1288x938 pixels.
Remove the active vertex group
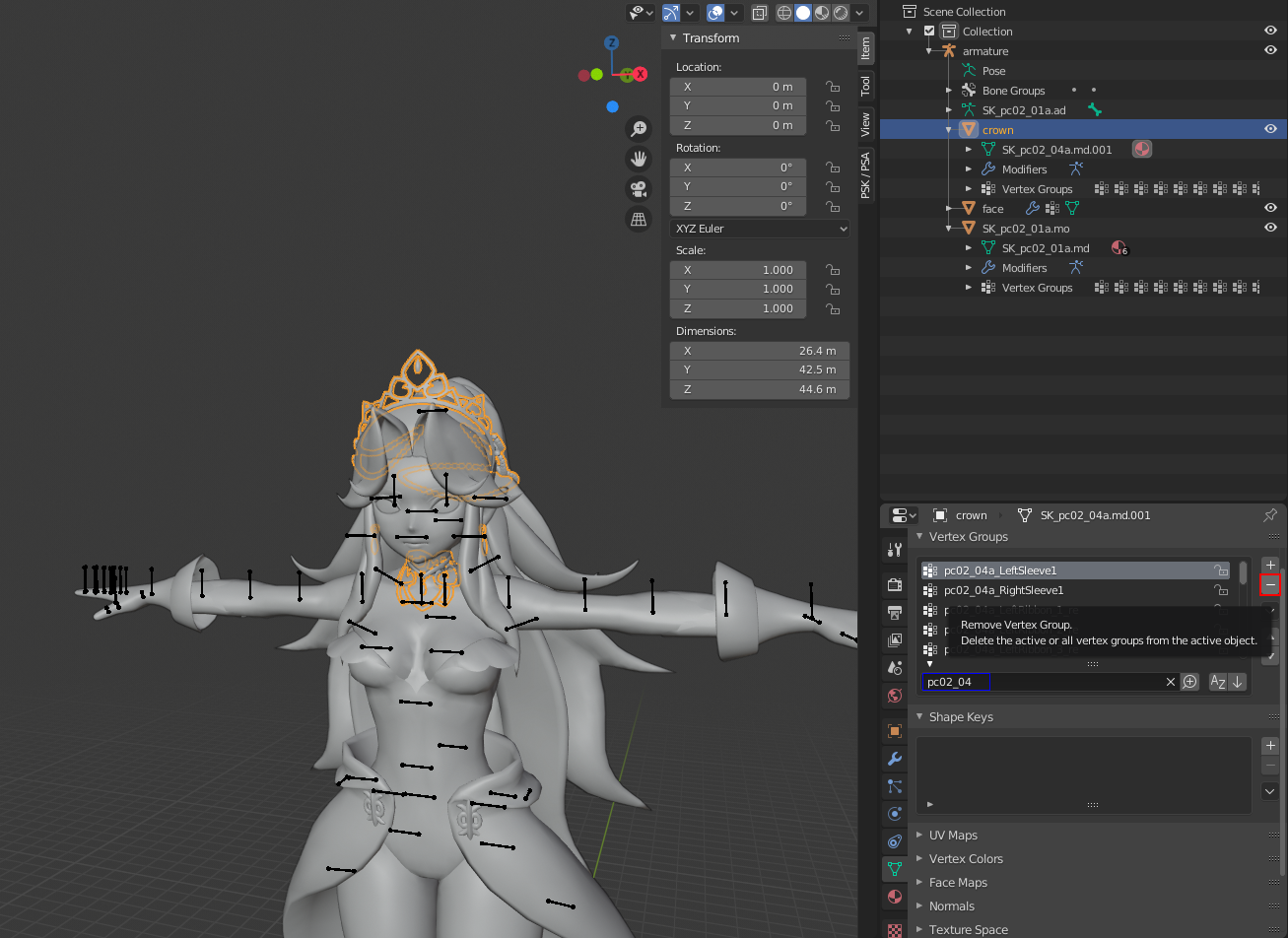click(1270, 585)
